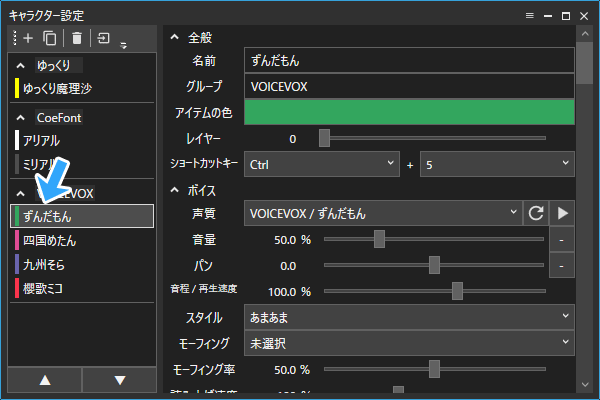
Task: Select 櫻歌ミコ character
Action: (x=82, y=288)
